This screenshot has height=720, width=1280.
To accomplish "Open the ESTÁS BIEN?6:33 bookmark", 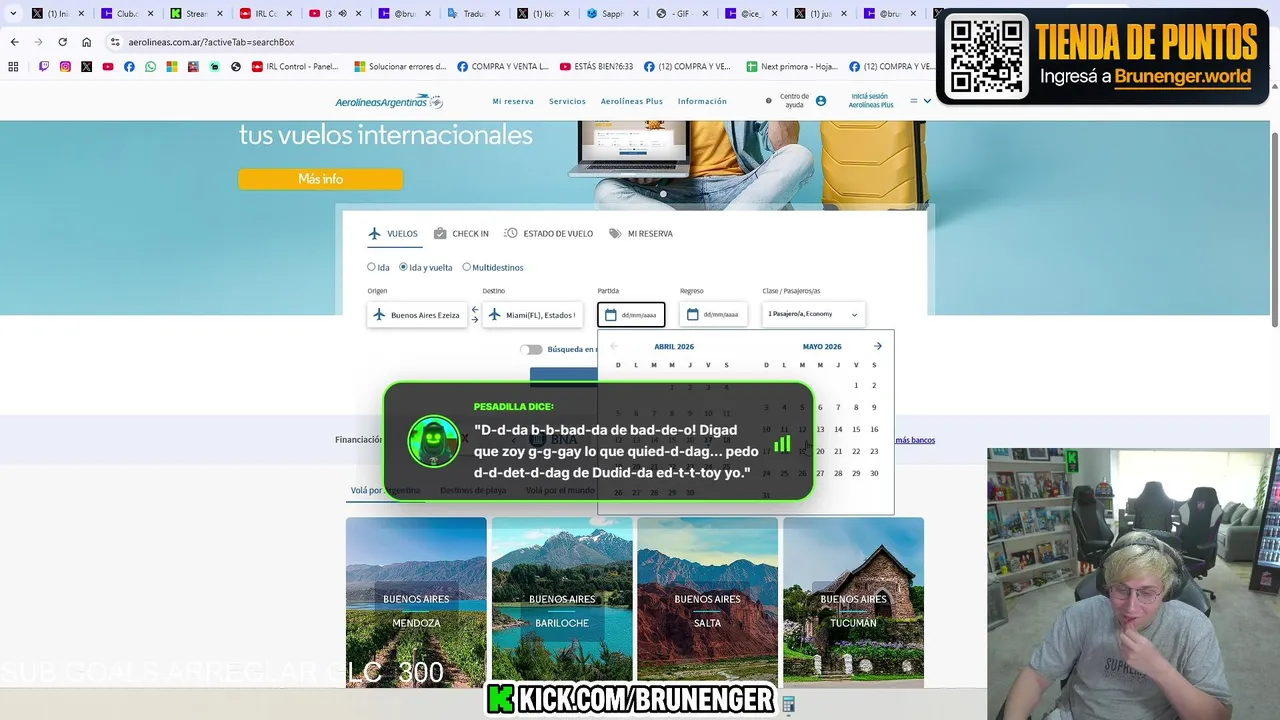I will (x=597, y=67).
